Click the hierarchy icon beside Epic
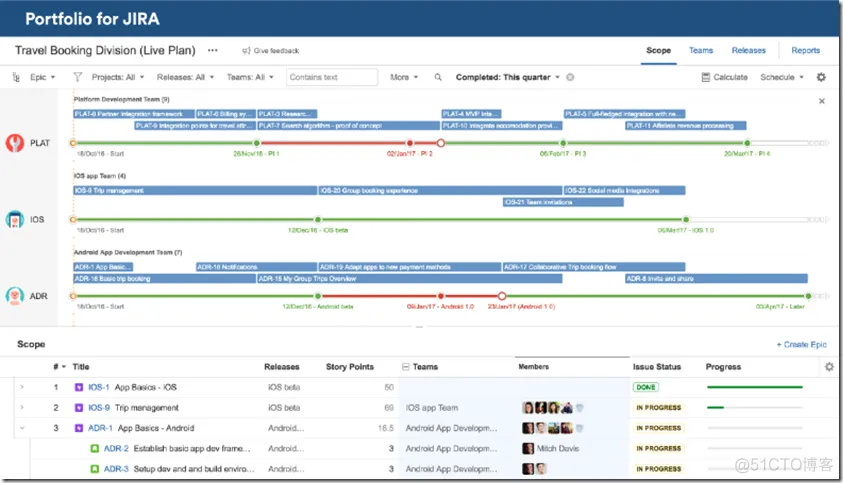Screen dimensions: 843x483 coord(16,77)
